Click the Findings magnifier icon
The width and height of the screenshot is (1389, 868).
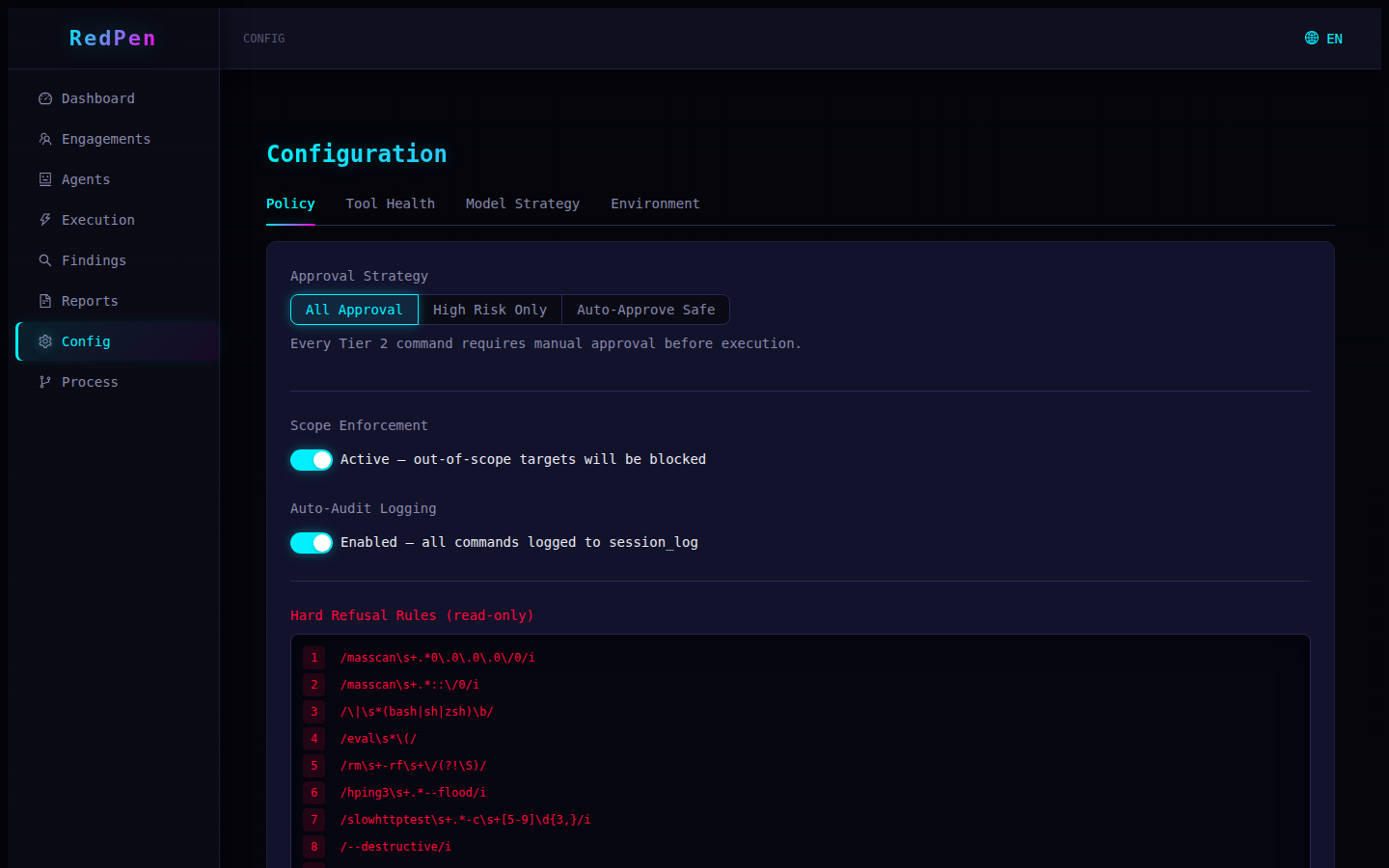click(45, 260)
